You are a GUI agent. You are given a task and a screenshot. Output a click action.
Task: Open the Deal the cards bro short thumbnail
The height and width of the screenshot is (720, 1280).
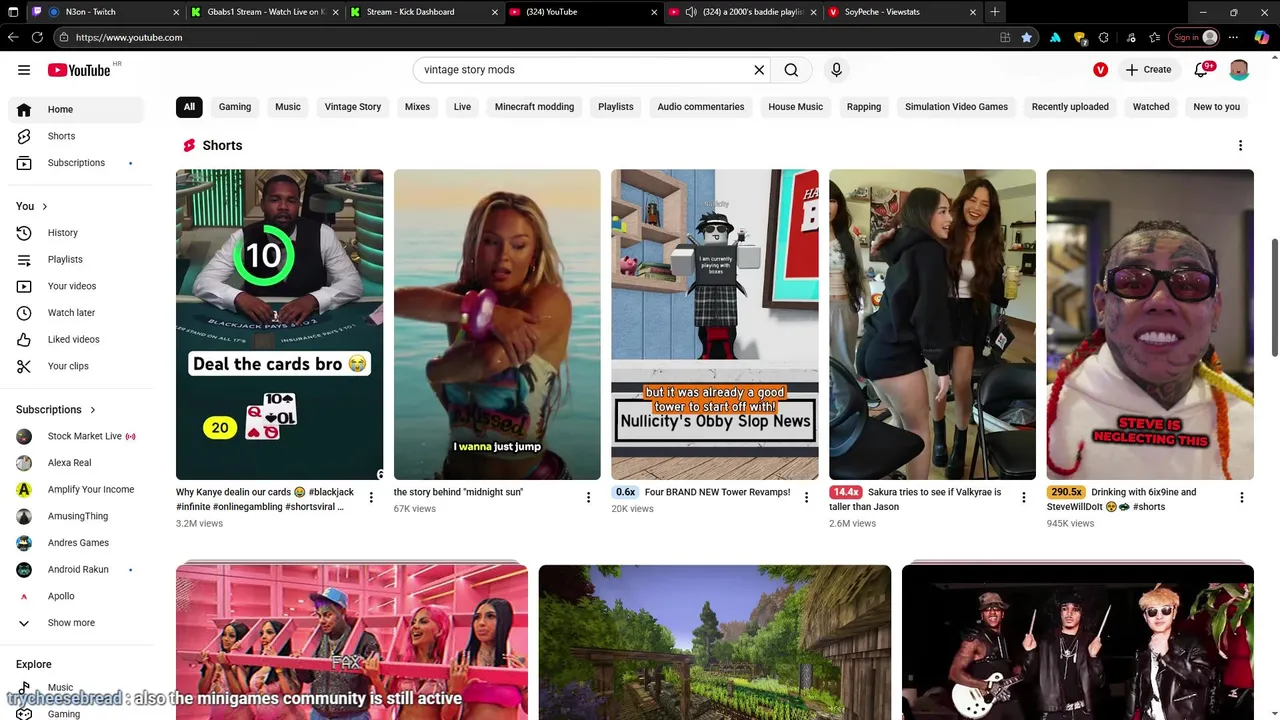[279, 324]
